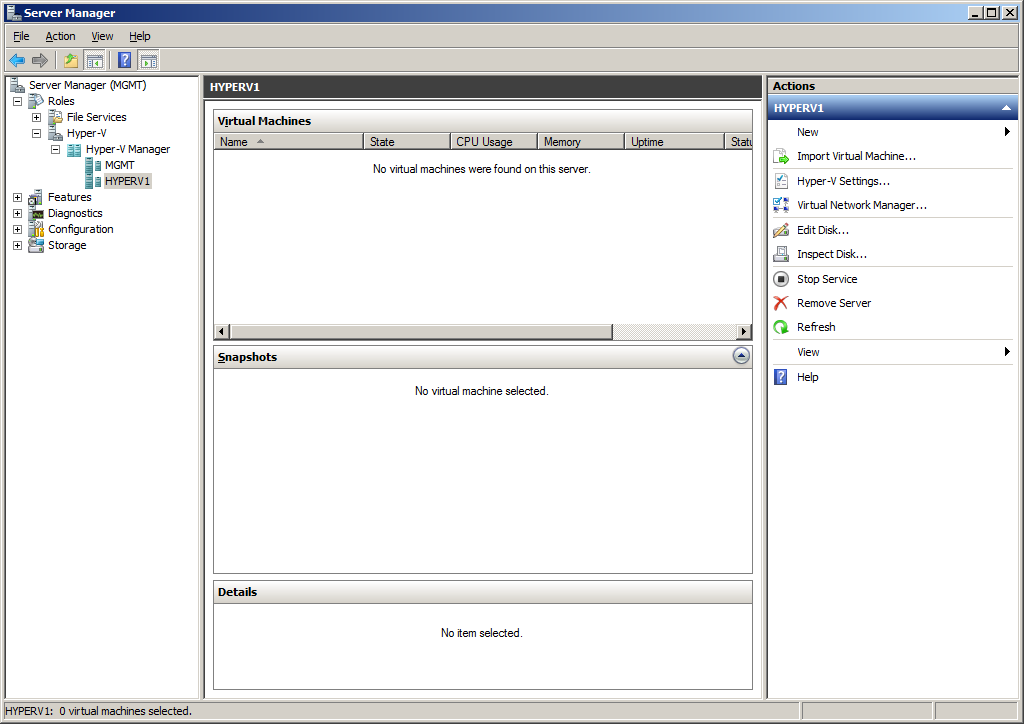The image size is (1024, 724).
Task: Expand the Features tree node
Action: pos(18,197)
